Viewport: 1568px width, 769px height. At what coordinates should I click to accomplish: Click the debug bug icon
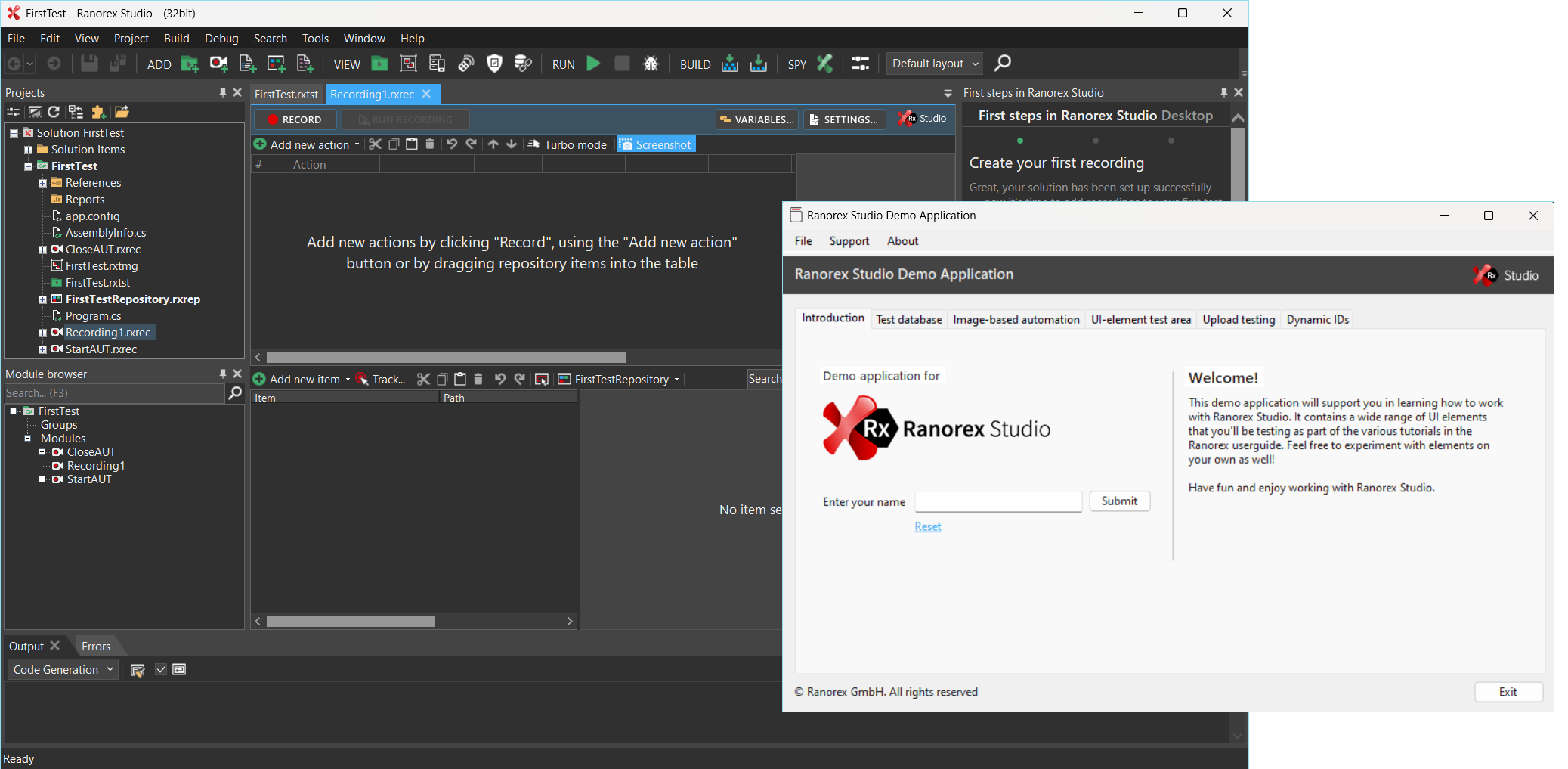click(x=651, y=64)
